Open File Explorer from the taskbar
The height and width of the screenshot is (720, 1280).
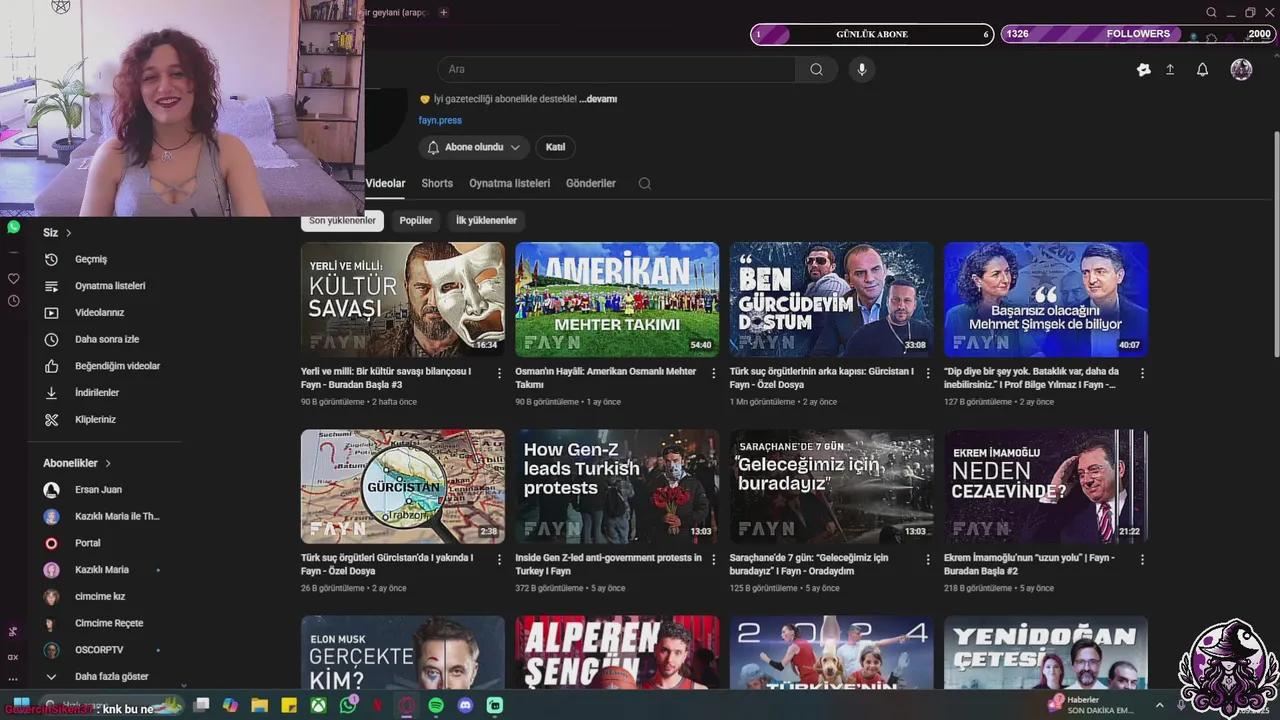coord(259,705)
